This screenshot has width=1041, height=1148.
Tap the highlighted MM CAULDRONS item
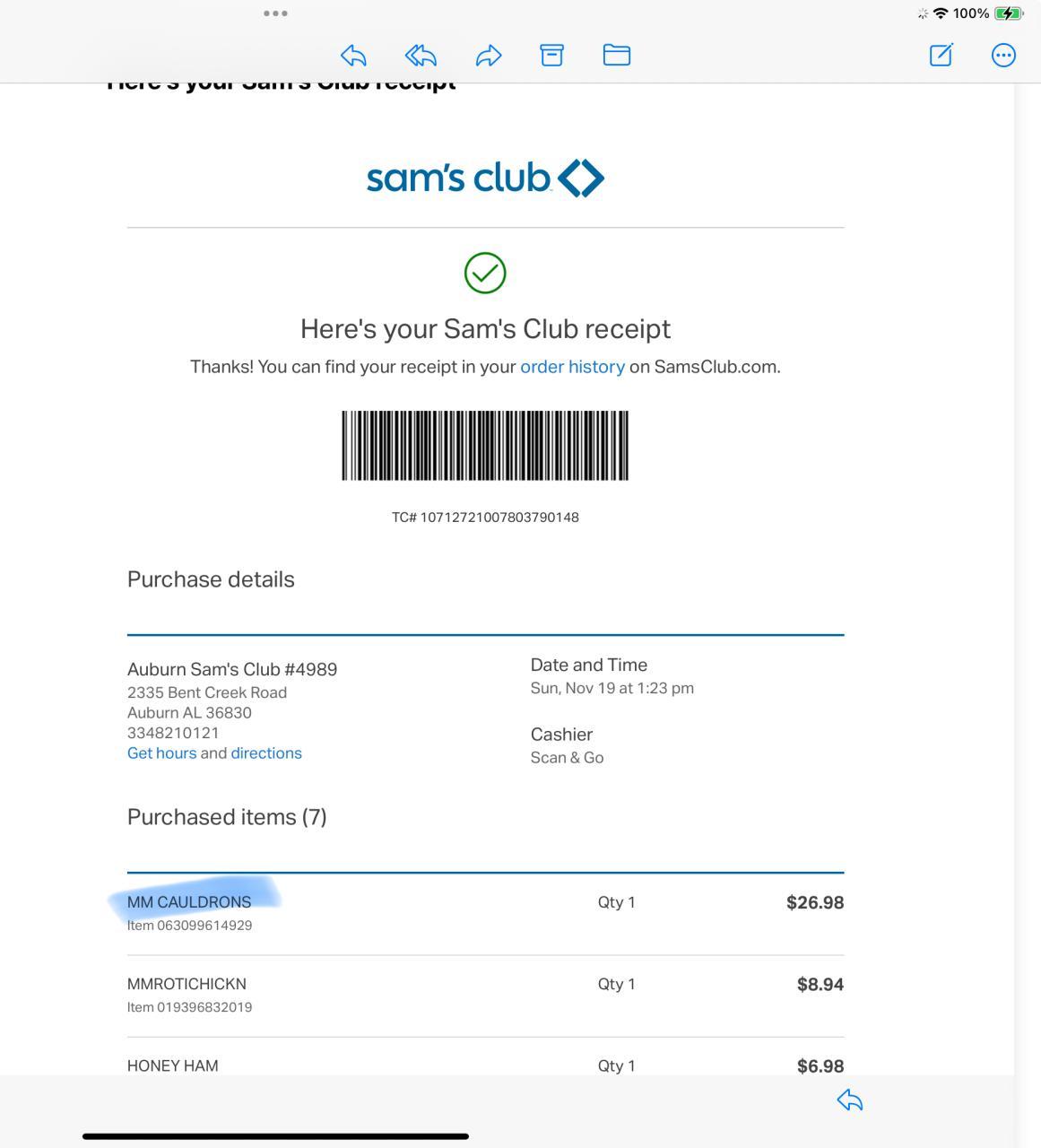(189, 902)
